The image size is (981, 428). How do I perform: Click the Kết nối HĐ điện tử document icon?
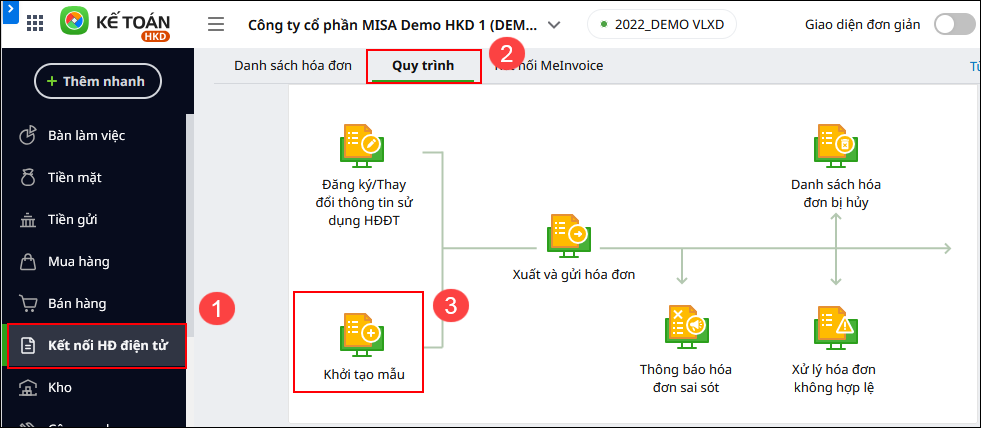pos(28,345)
